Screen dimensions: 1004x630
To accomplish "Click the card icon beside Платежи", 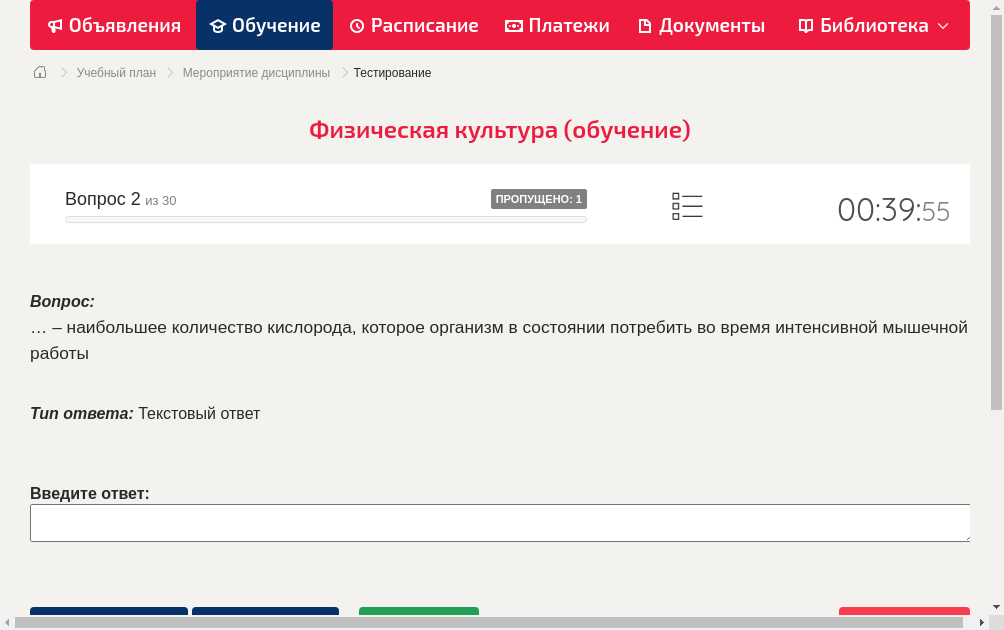I will point(513,25).
